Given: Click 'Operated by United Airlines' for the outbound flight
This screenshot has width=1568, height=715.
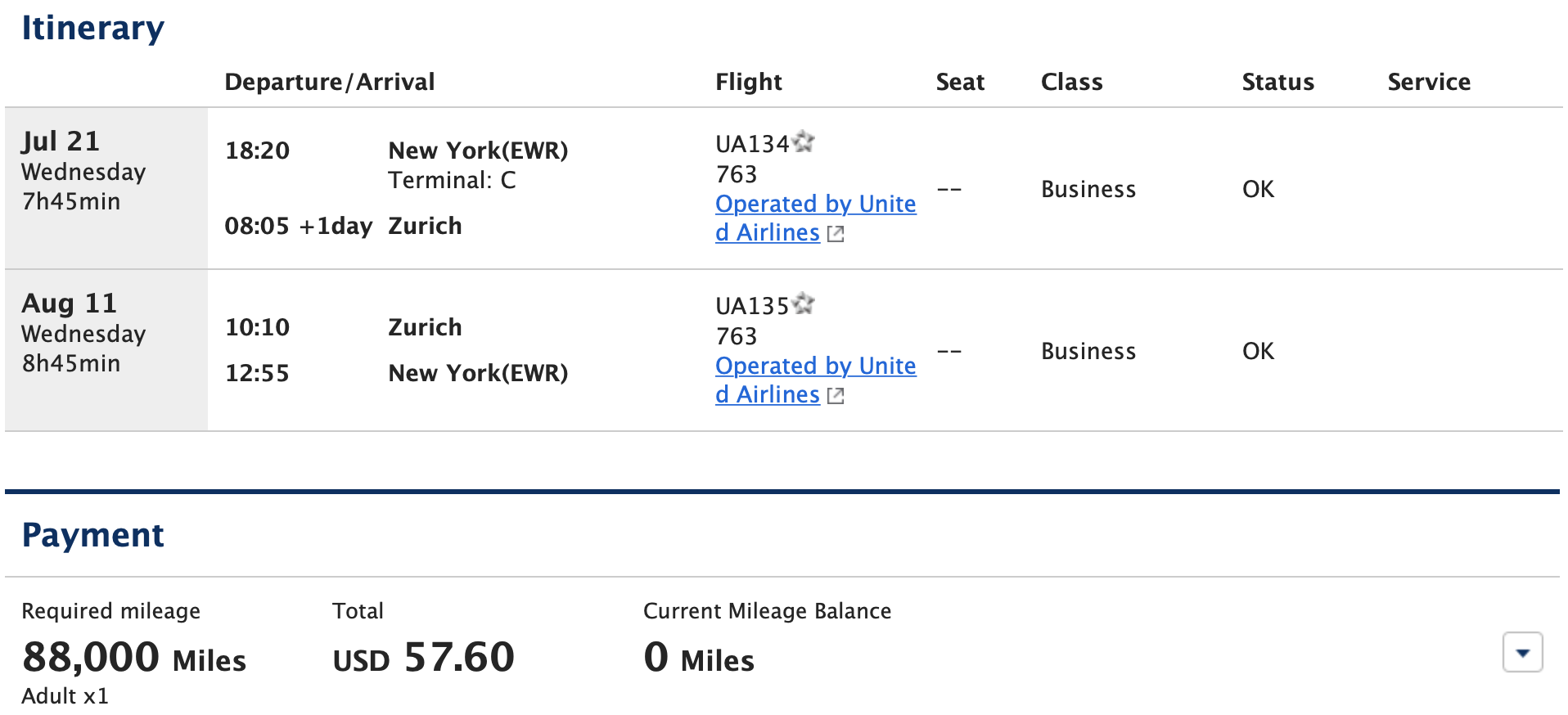Looking at the screenshot, I should point(814,218).
